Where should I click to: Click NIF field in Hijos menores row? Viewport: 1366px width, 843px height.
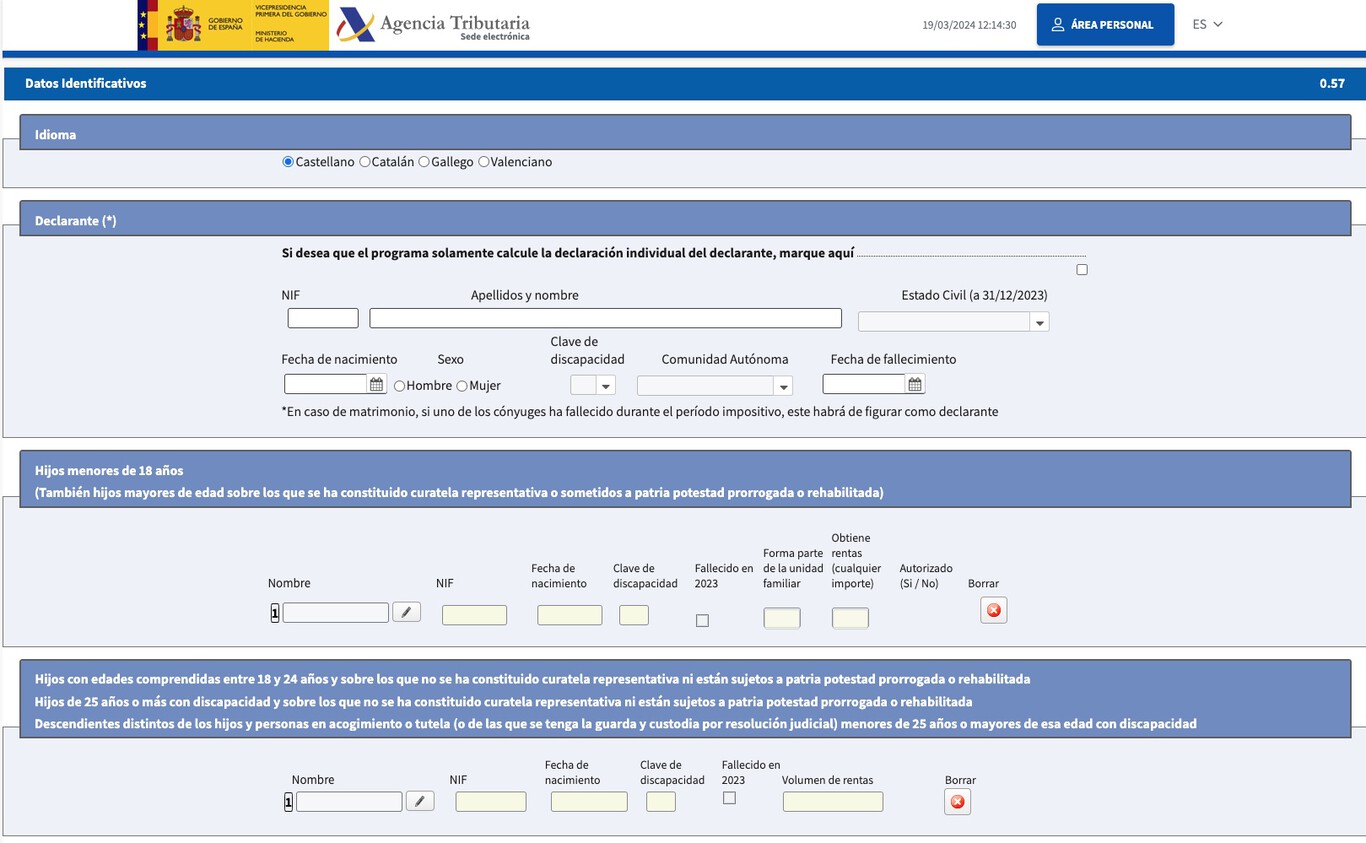click(x=474, y=615)
